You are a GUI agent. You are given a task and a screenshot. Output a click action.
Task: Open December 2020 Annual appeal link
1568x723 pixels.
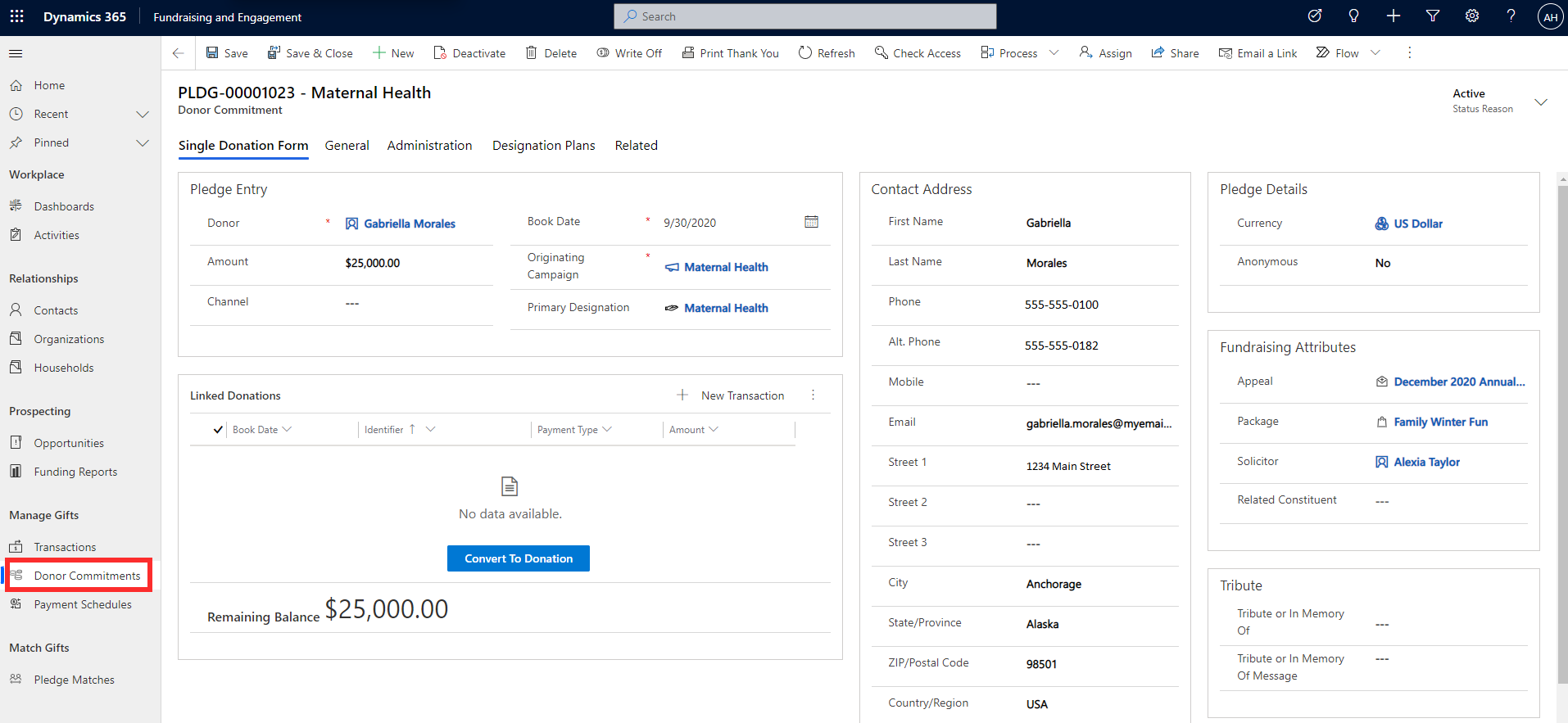[1459, 382]
